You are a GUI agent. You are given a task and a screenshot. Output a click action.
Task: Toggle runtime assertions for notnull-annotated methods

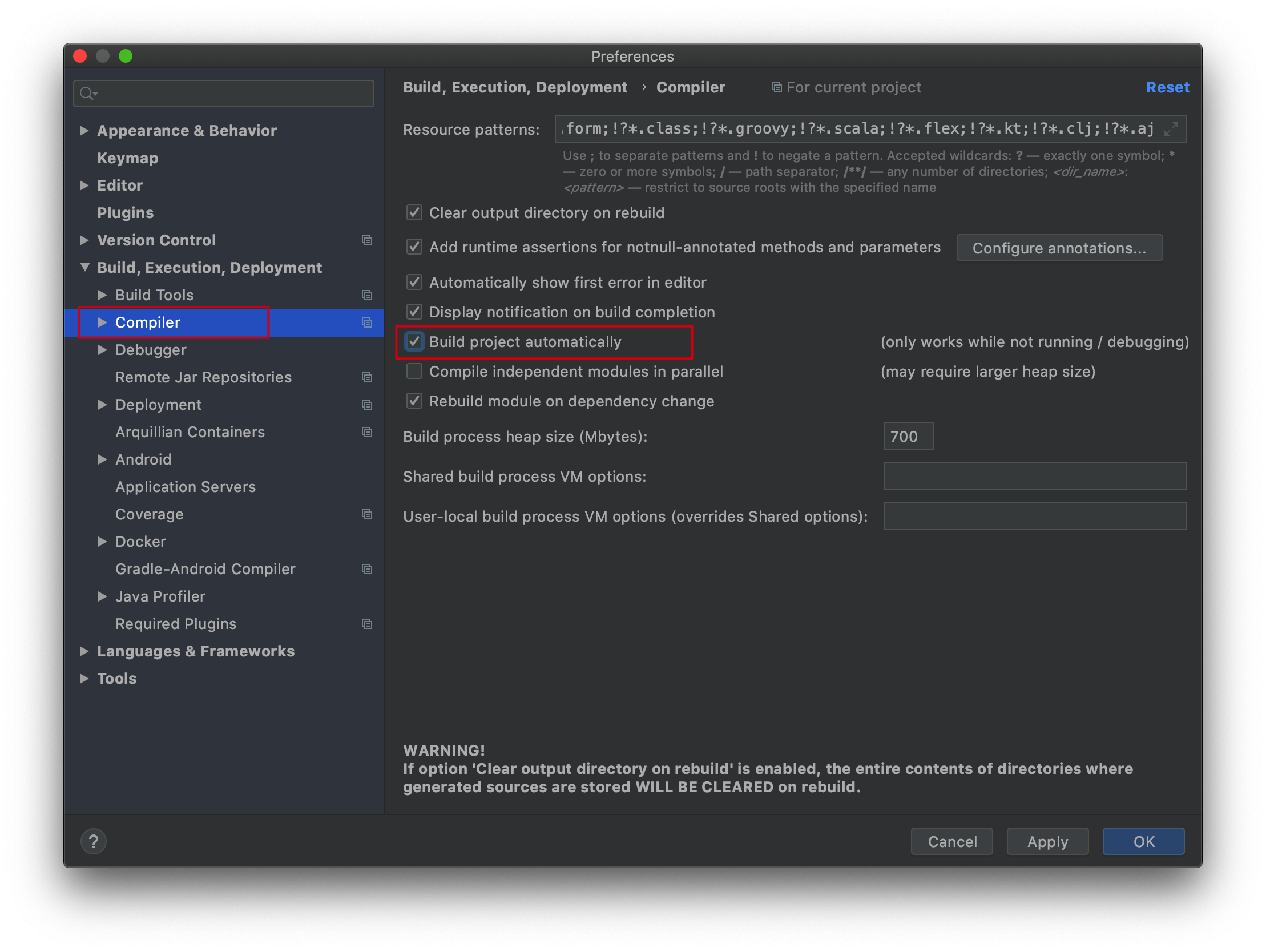click(x=414, y=247)
